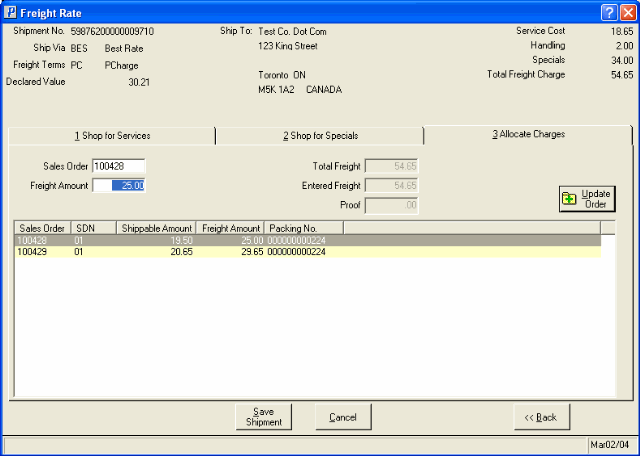Click shippable amount 19.50 cell
Viewport: 640px width, 456px height.
coord(182,240)
